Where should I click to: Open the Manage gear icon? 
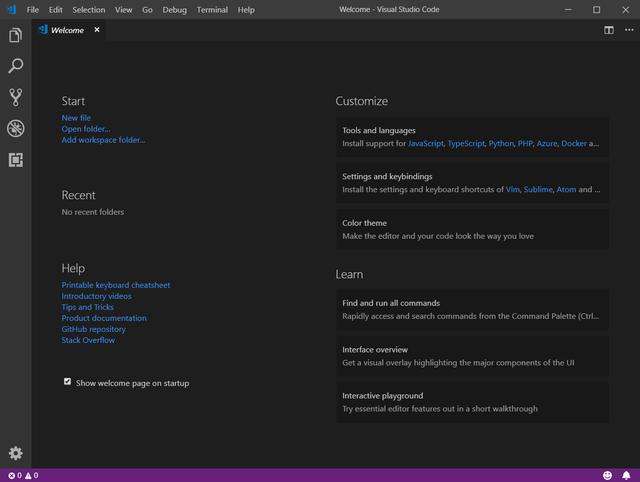tap(15, 453)
